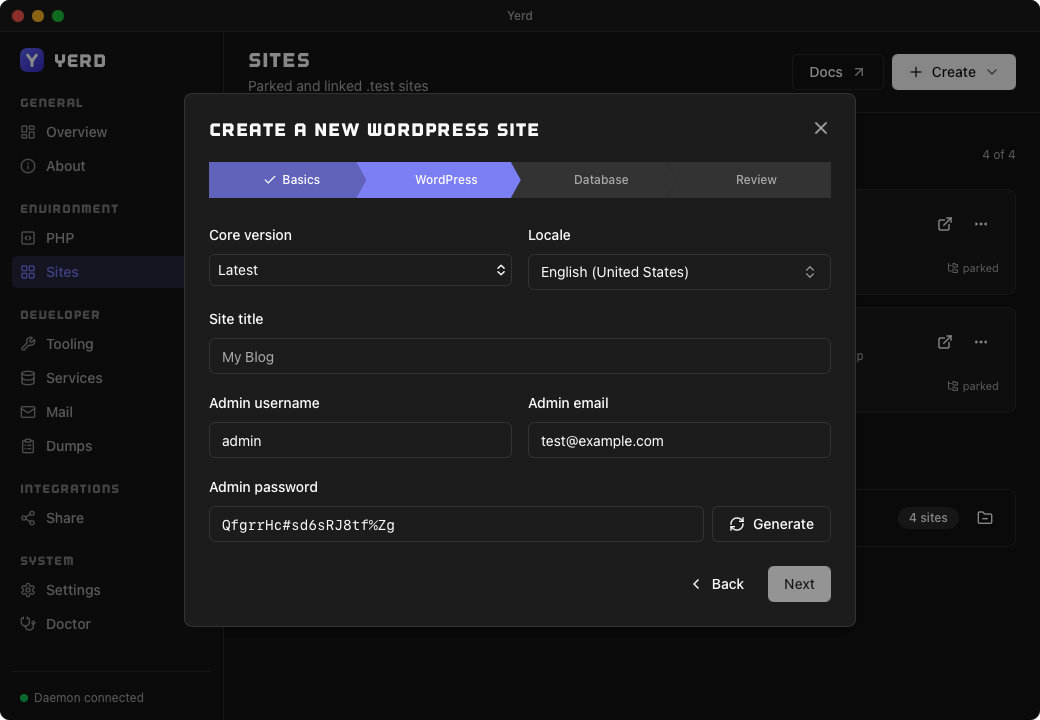
Task: Open the Locale dropdown
Action: (679, 272)
